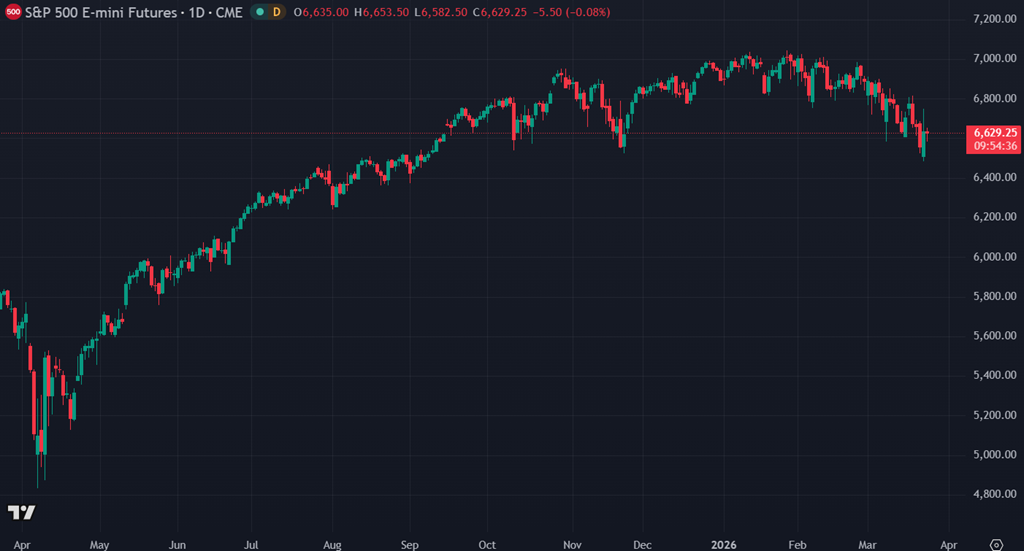Click the 7,000.00 price axis label
Screen dimensions: 1024x551
994,59
